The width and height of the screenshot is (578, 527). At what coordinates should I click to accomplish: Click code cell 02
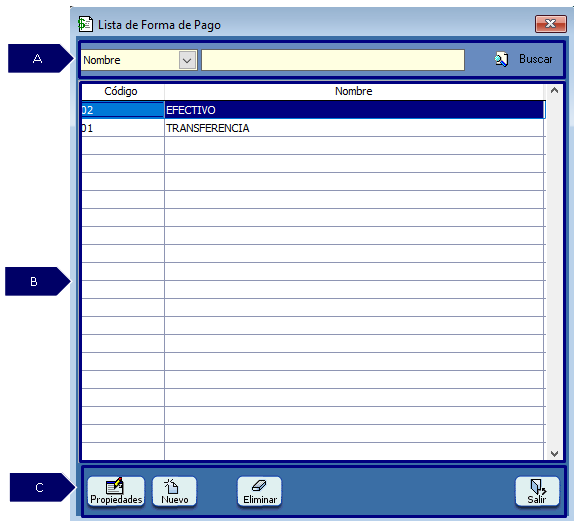[x=123, y=110]
